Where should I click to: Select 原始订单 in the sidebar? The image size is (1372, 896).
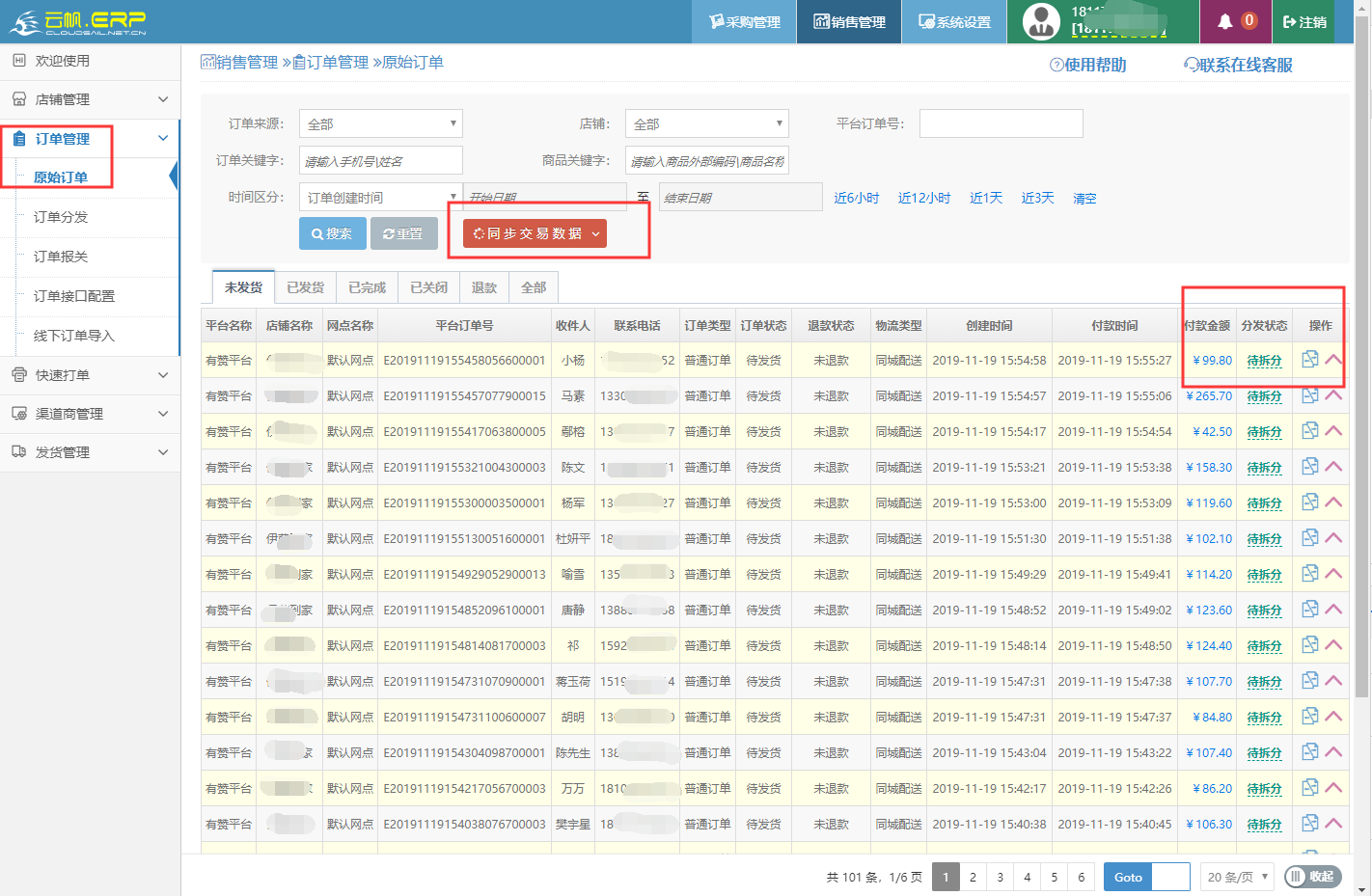[x=61, y=177]
